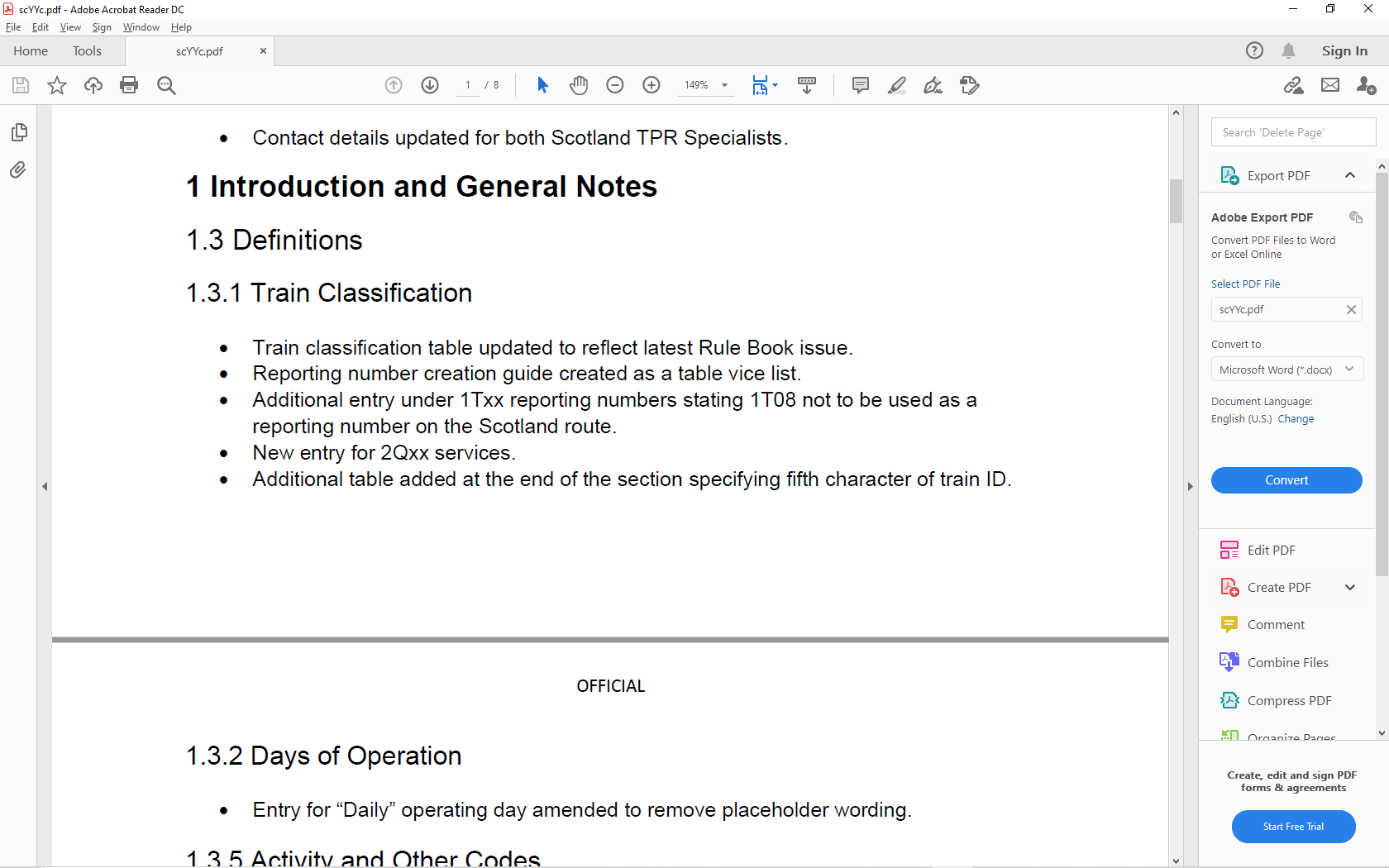This screenshot has width=1389, height=868.
Task: Click the Sign In link
Action: [x=1344, y=50]
